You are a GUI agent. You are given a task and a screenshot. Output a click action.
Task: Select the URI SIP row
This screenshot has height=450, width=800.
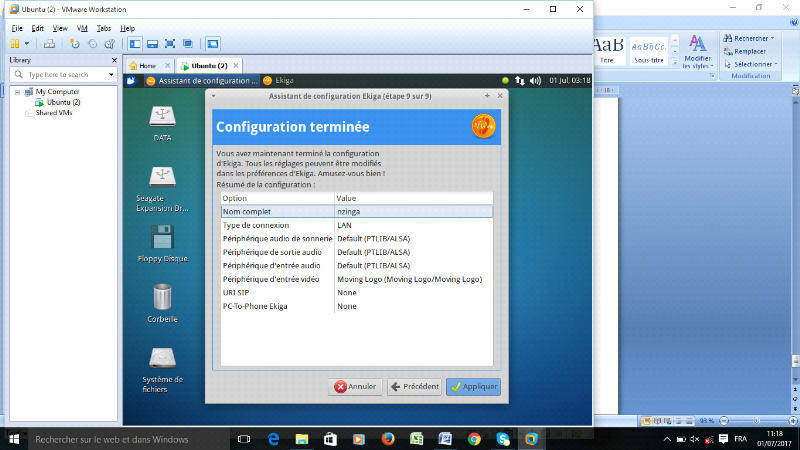tap(357, 293)
